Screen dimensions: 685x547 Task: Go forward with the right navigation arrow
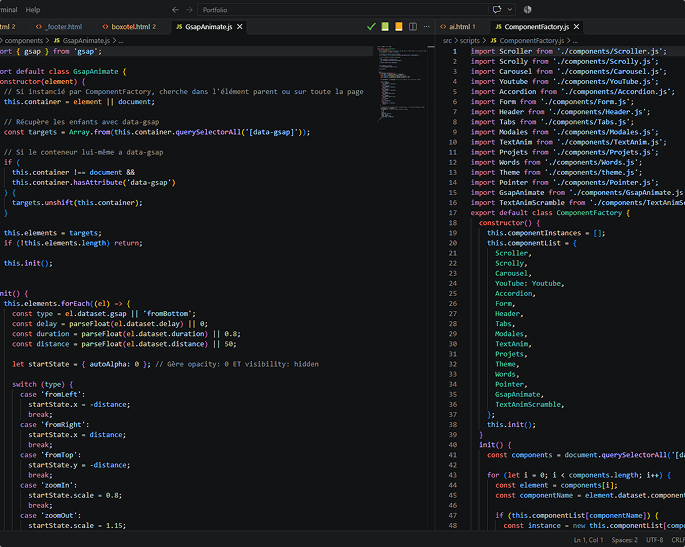189,10
